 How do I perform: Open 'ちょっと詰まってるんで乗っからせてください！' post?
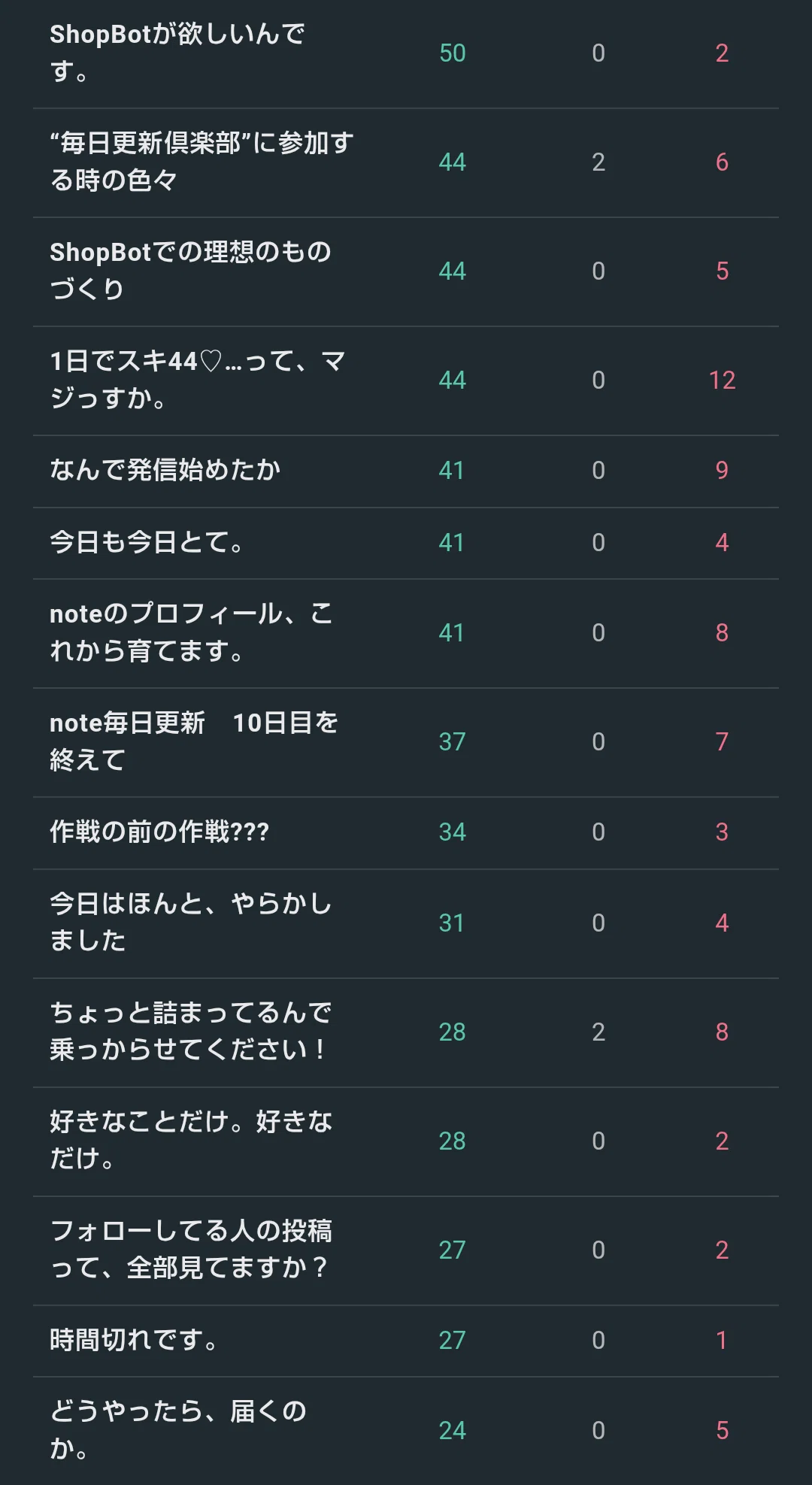point(190,1032)
